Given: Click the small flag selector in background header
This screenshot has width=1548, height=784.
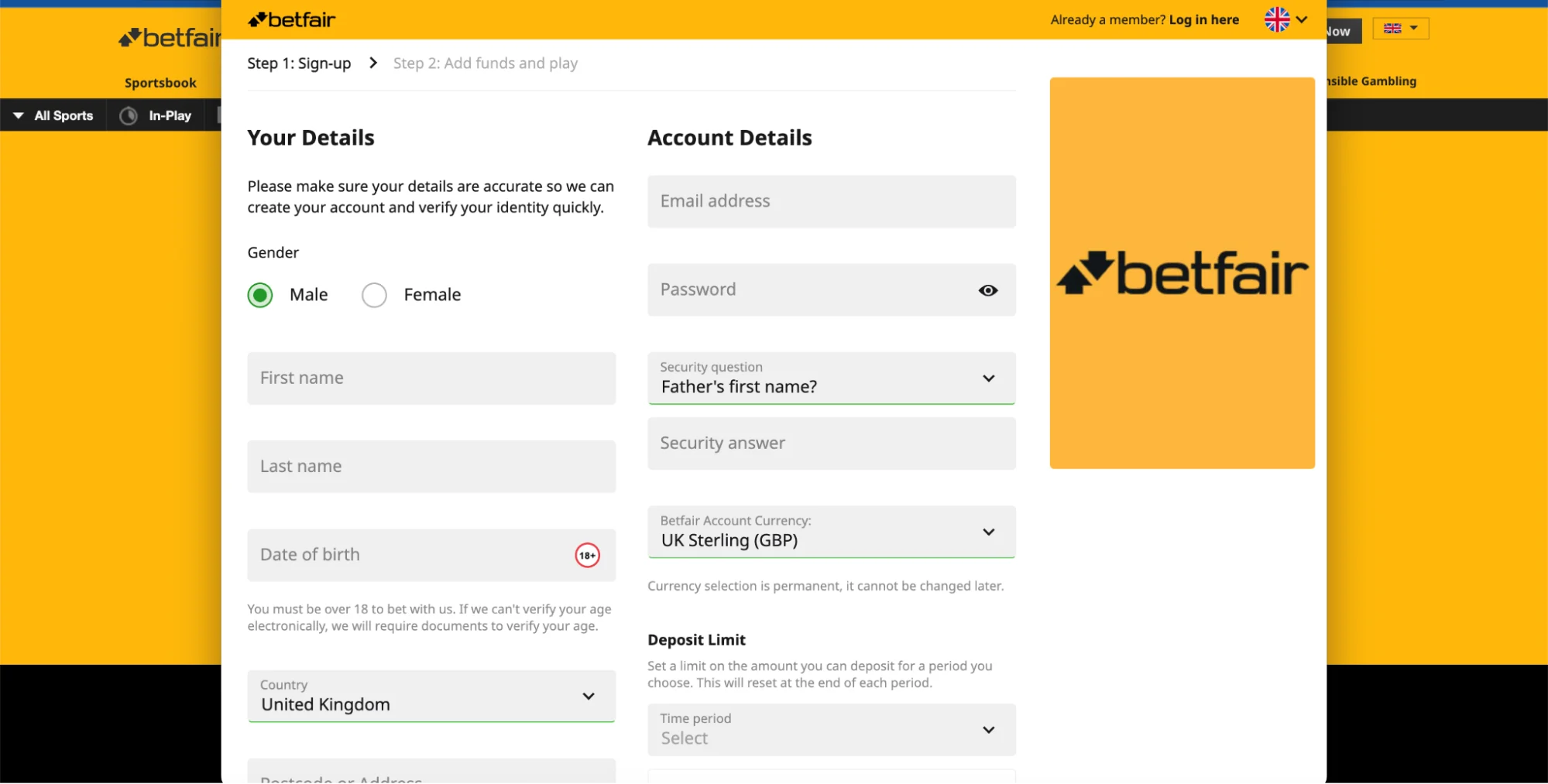Looking at the screenshot, I should click(1400, 29).
